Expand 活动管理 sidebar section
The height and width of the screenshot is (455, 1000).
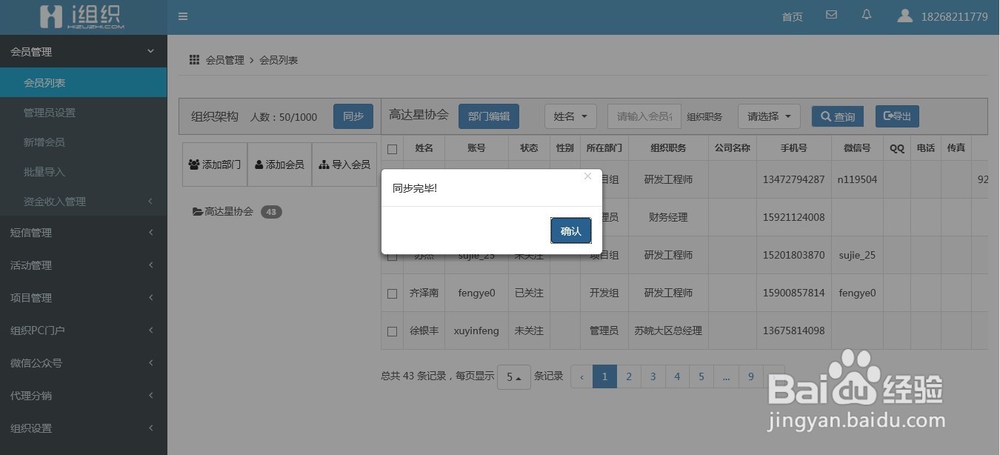pyautogui.click(x=83, y=265)
